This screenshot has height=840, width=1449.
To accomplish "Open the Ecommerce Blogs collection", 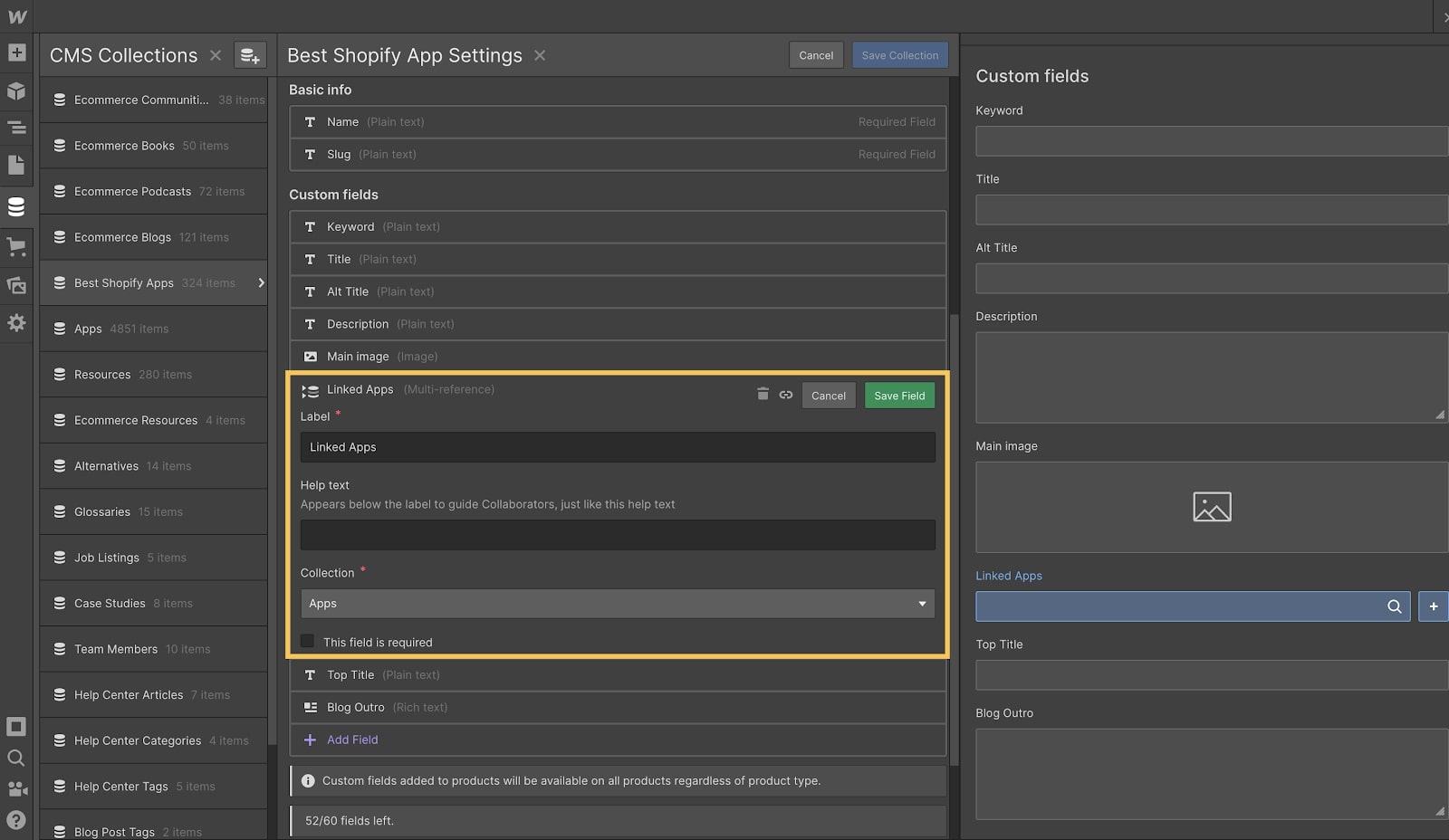I will [x=154, y=237].
